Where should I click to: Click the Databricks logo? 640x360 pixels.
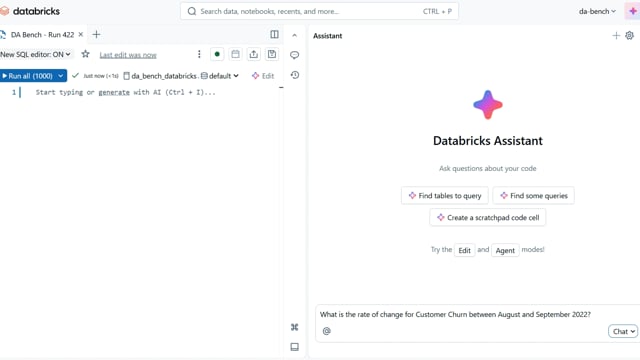click(30, 11)
